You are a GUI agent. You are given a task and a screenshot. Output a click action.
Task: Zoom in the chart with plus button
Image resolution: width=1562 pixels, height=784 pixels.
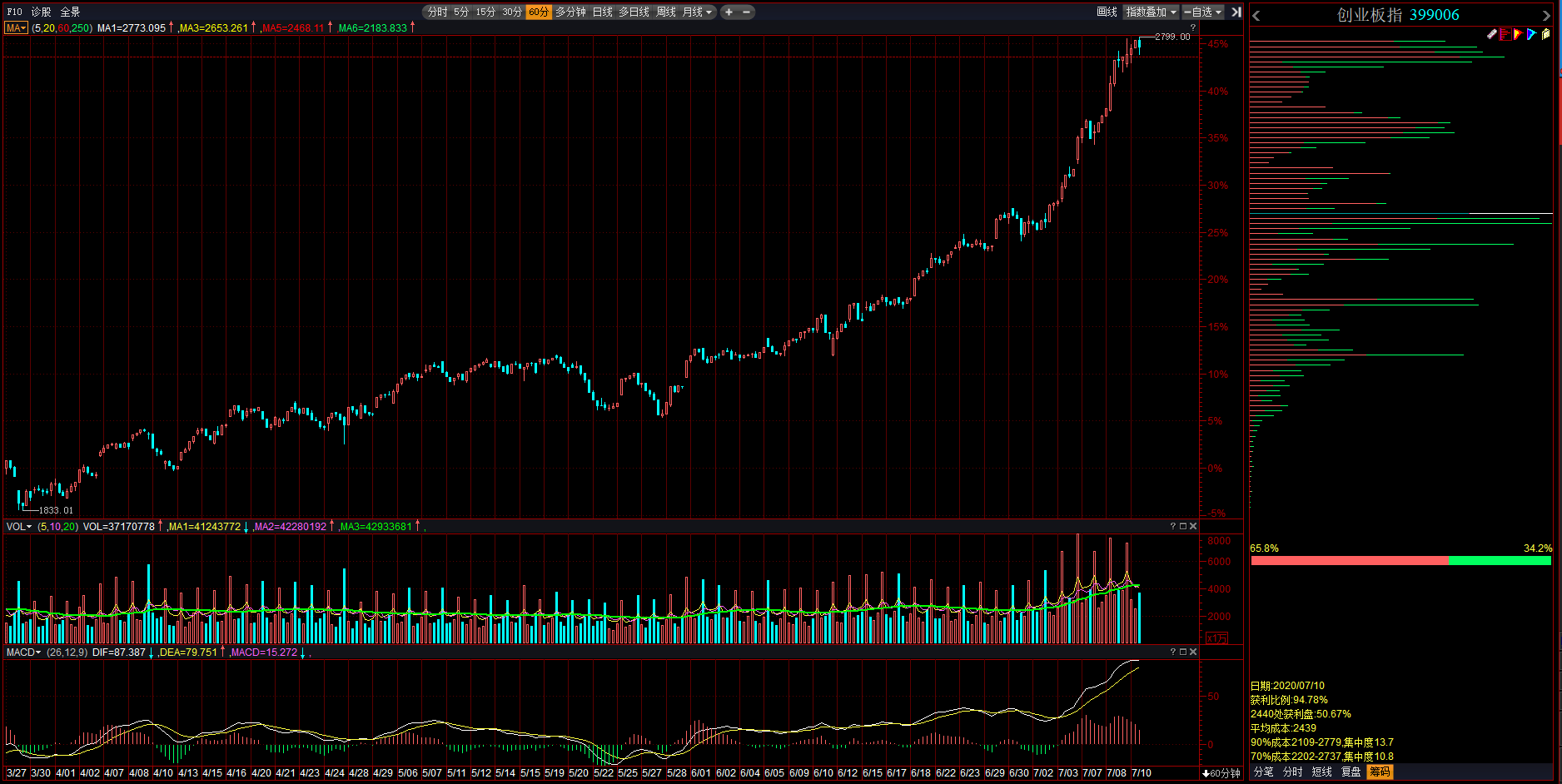coord(729,12)
